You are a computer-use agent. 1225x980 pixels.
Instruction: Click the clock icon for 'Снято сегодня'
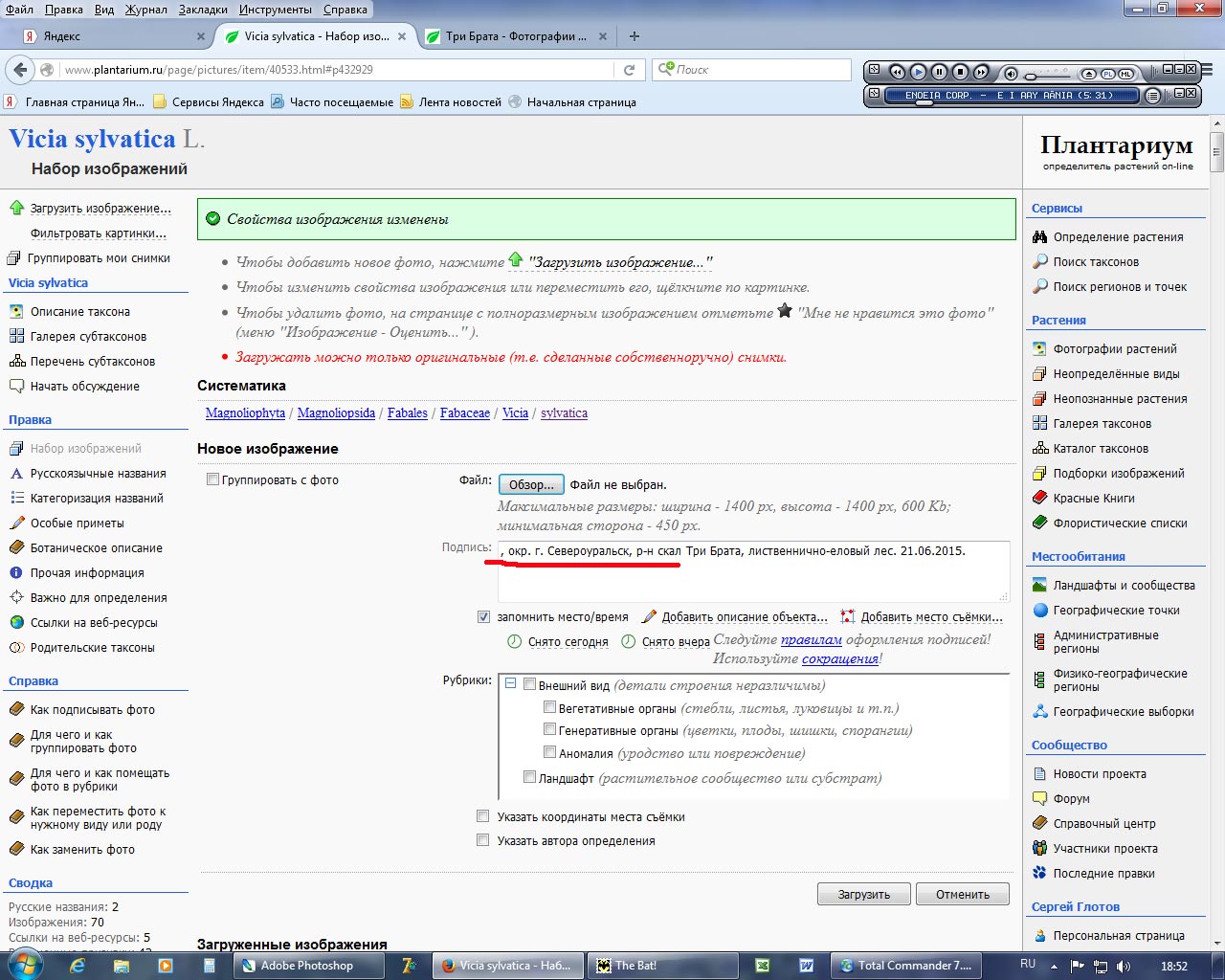click(x=514, y=642)
